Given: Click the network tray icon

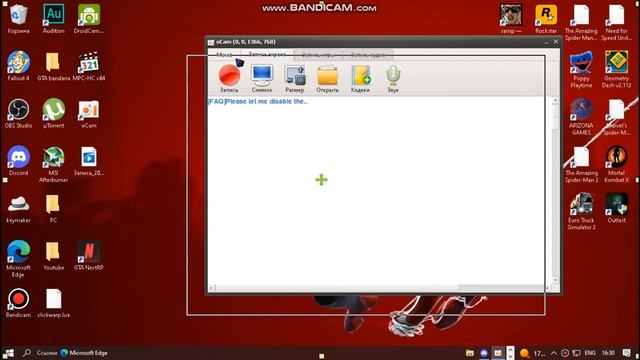Looking at the screenshot, I should (576, 353).
